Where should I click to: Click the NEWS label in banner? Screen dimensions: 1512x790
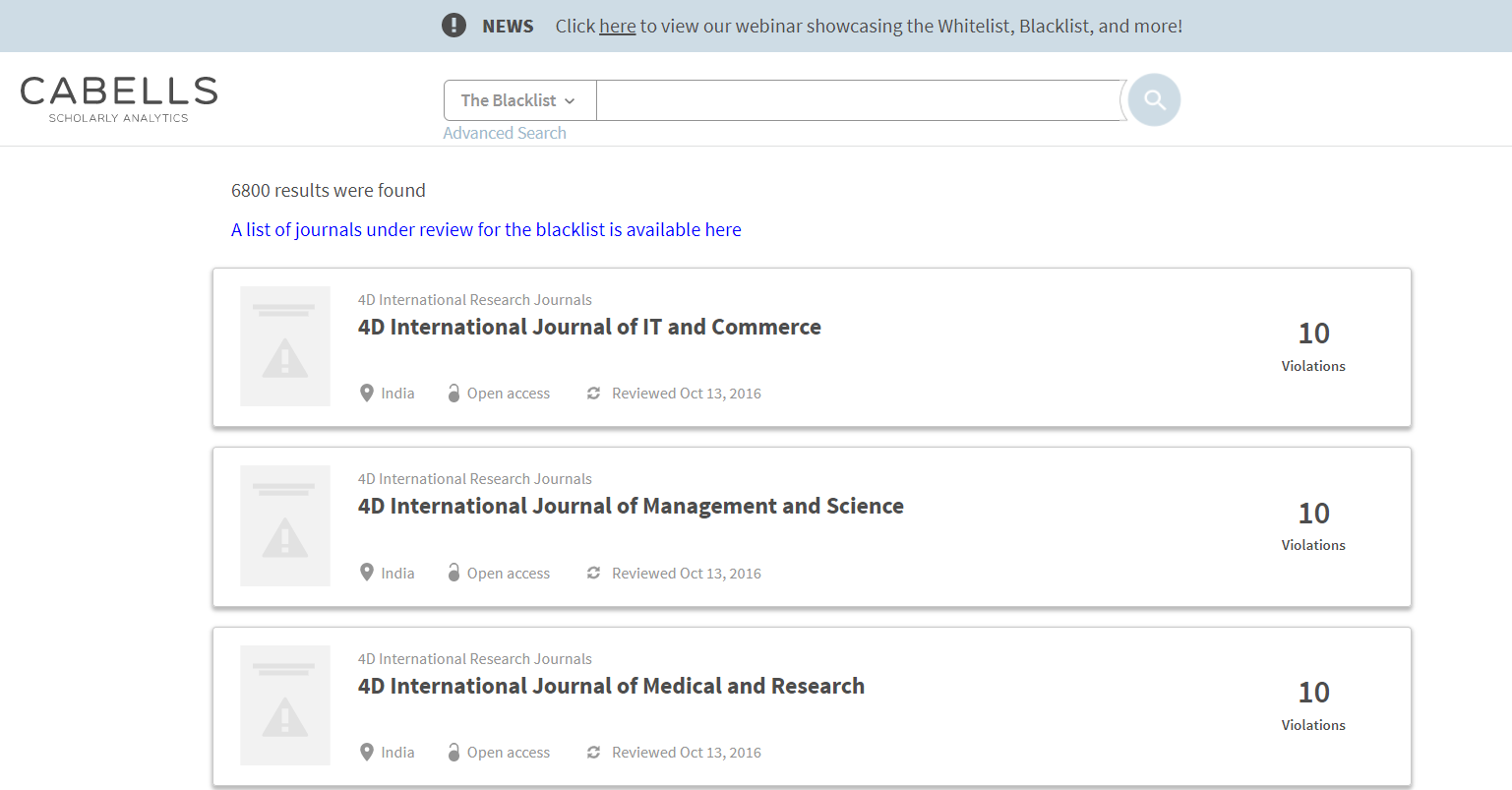click(x=508, y=27)
